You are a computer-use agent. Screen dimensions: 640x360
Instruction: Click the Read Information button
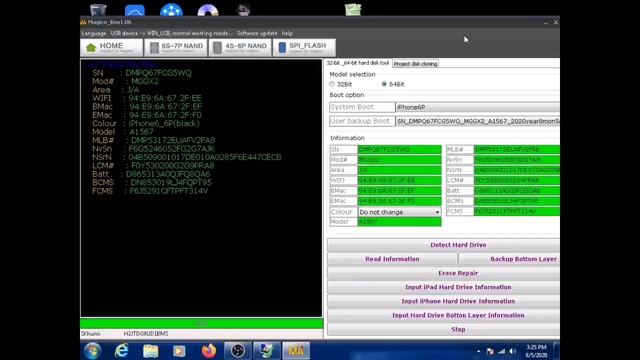(392, 259)
